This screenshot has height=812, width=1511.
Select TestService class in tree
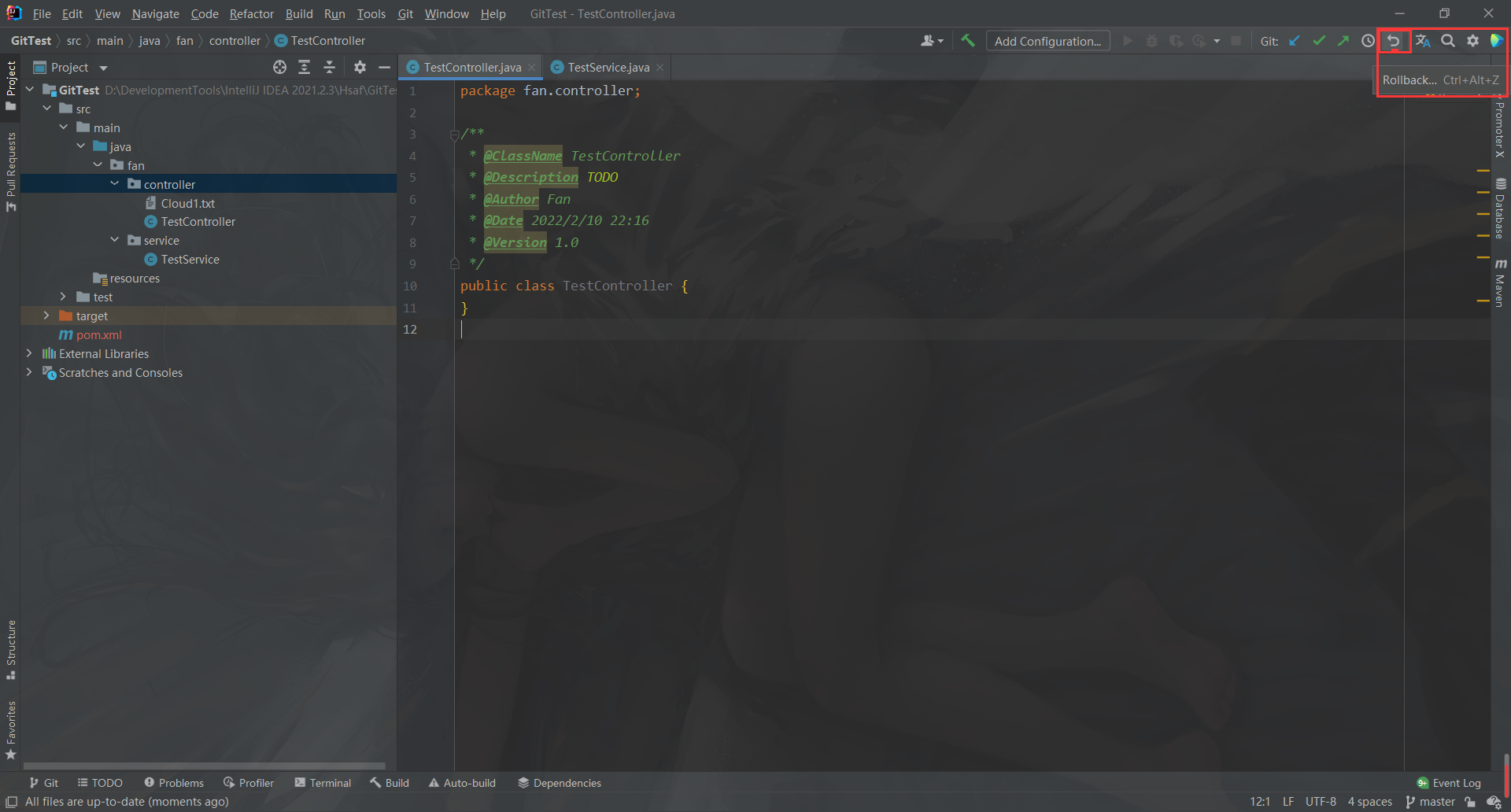coord(190,259)
